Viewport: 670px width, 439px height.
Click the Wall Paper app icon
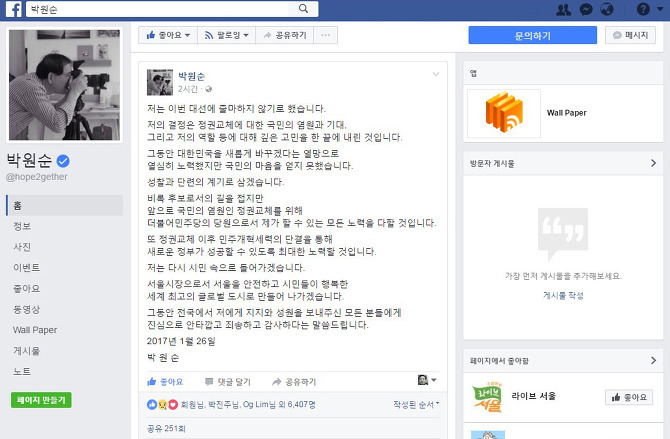[504, 113]
